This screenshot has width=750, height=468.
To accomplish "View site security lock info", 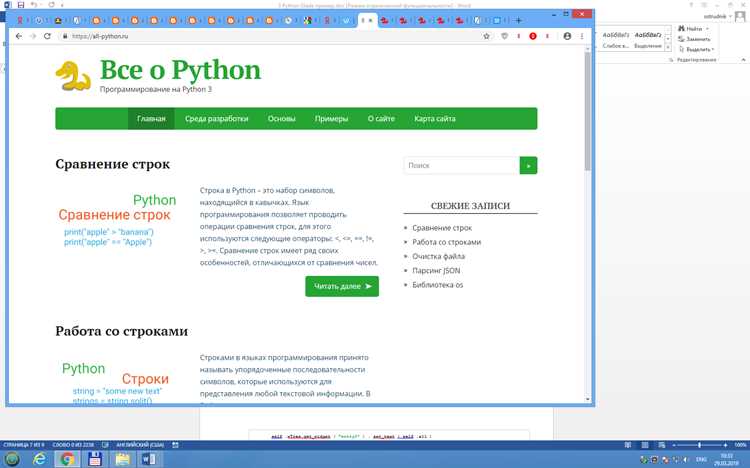I will pyautogui.click(x=65, y=36).
